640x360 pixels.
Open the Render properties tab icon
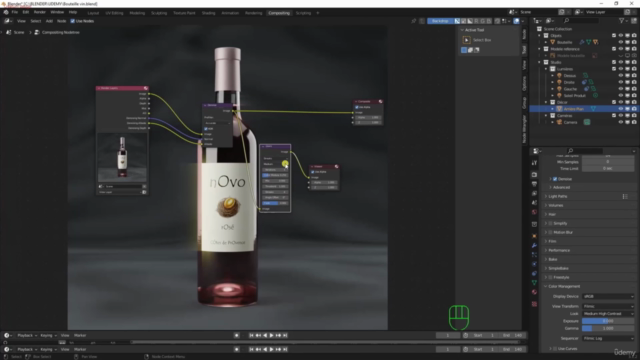(x=534, y=175)
